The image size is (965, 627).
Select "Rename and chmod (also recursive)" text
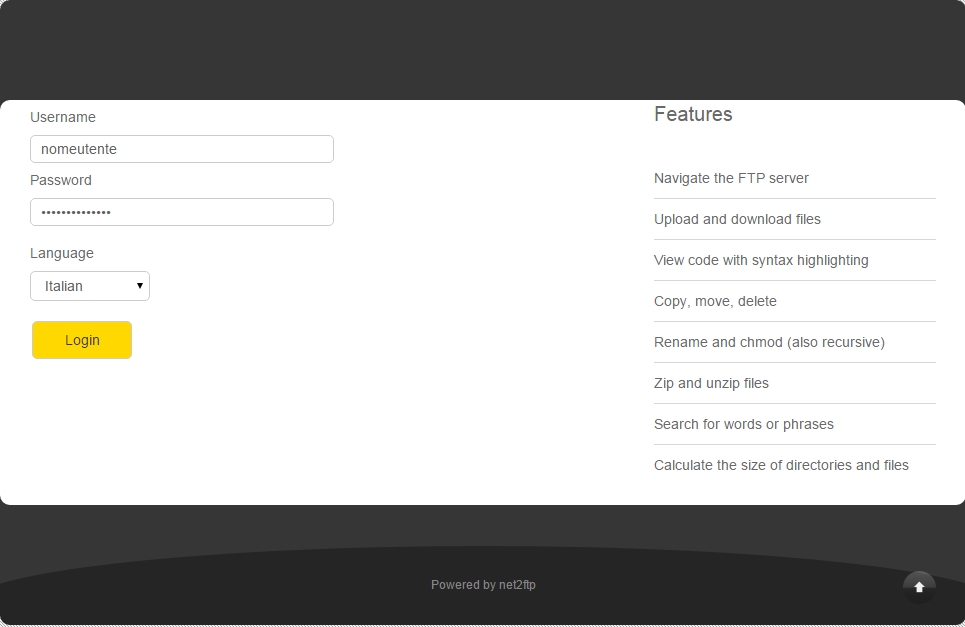coord(769,342)
